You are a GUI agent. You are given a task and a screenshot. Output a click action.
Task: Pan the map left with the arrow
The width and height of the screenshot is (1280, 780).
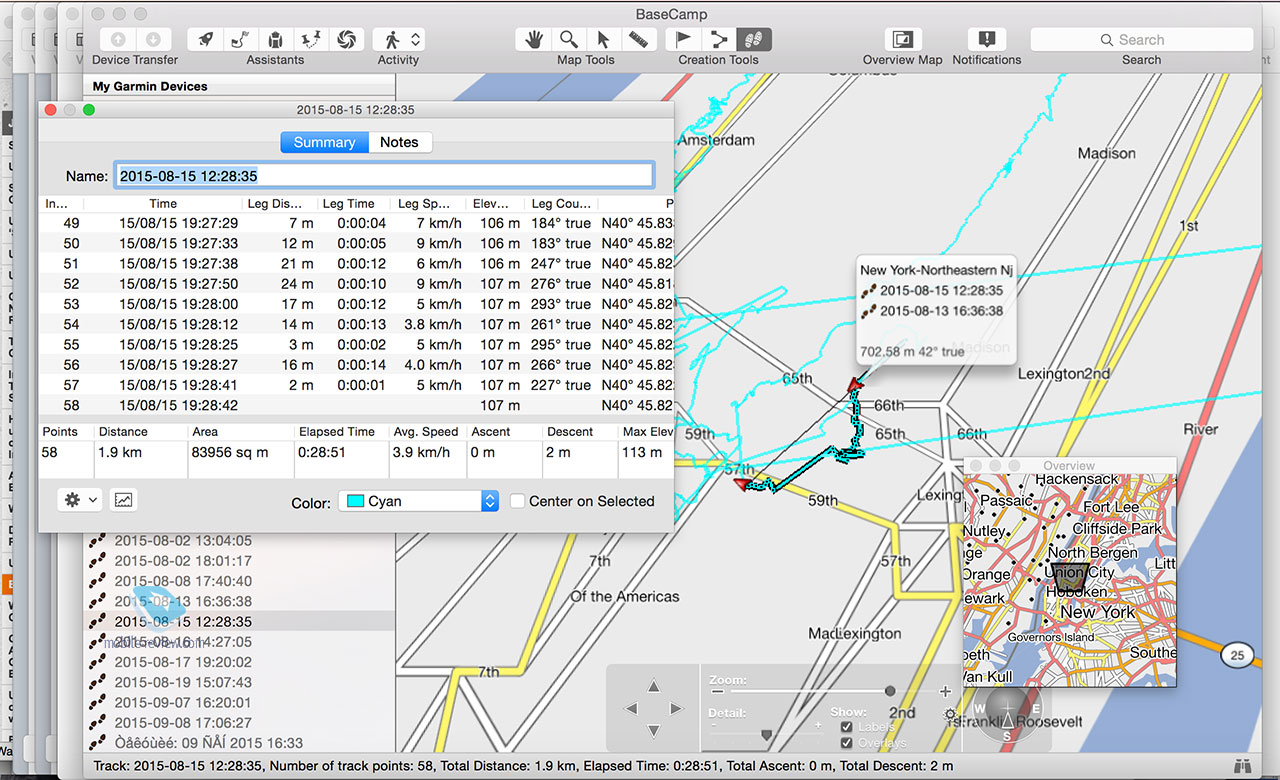pyautogui.click(x=631, y=708)
